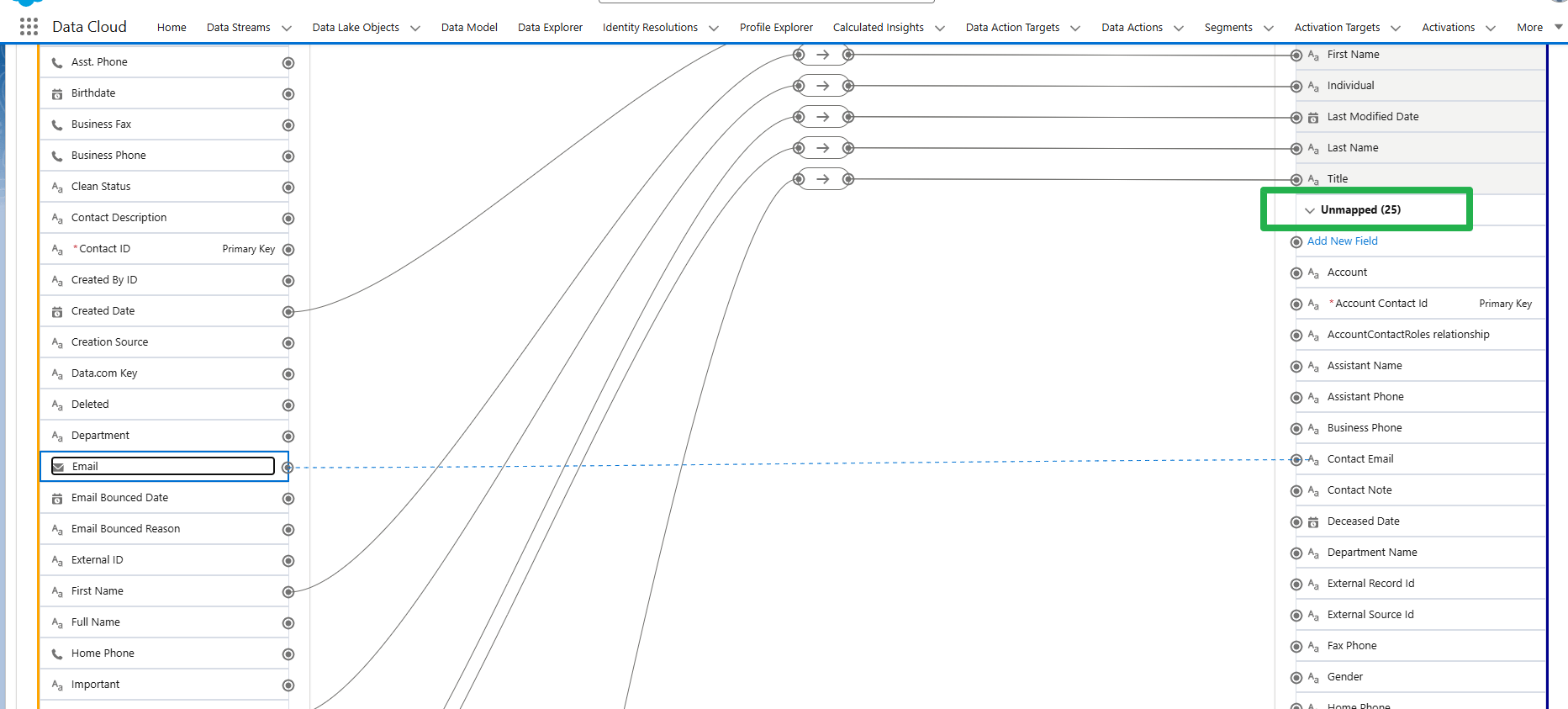Click the Activations tab label
Viewport: 1568px width, 709px height.
(1448, 28)
